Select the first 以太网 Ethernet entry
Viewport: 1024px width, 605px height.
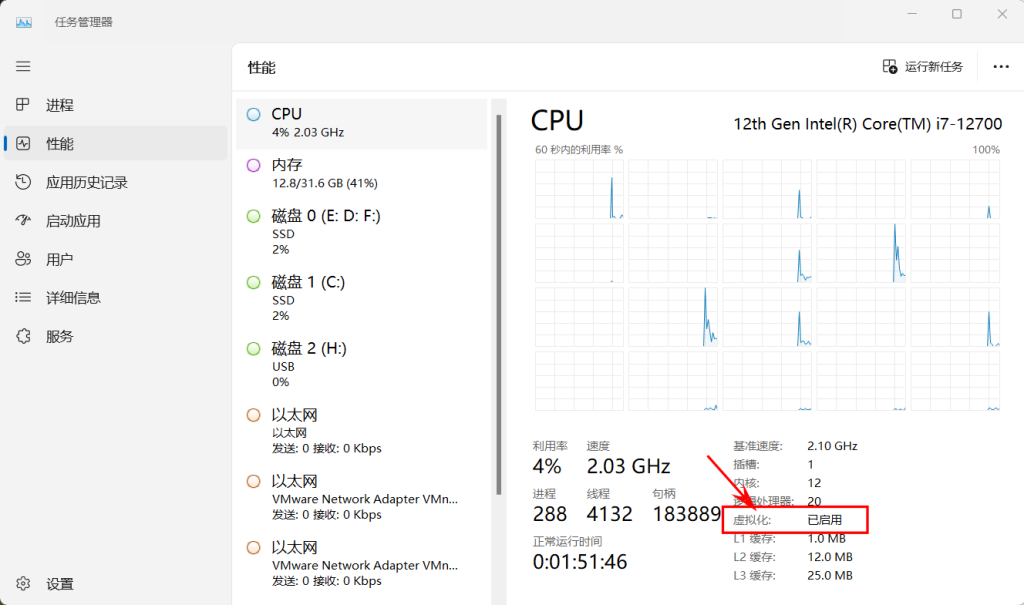pyautogui.click(x=360, y=431)
